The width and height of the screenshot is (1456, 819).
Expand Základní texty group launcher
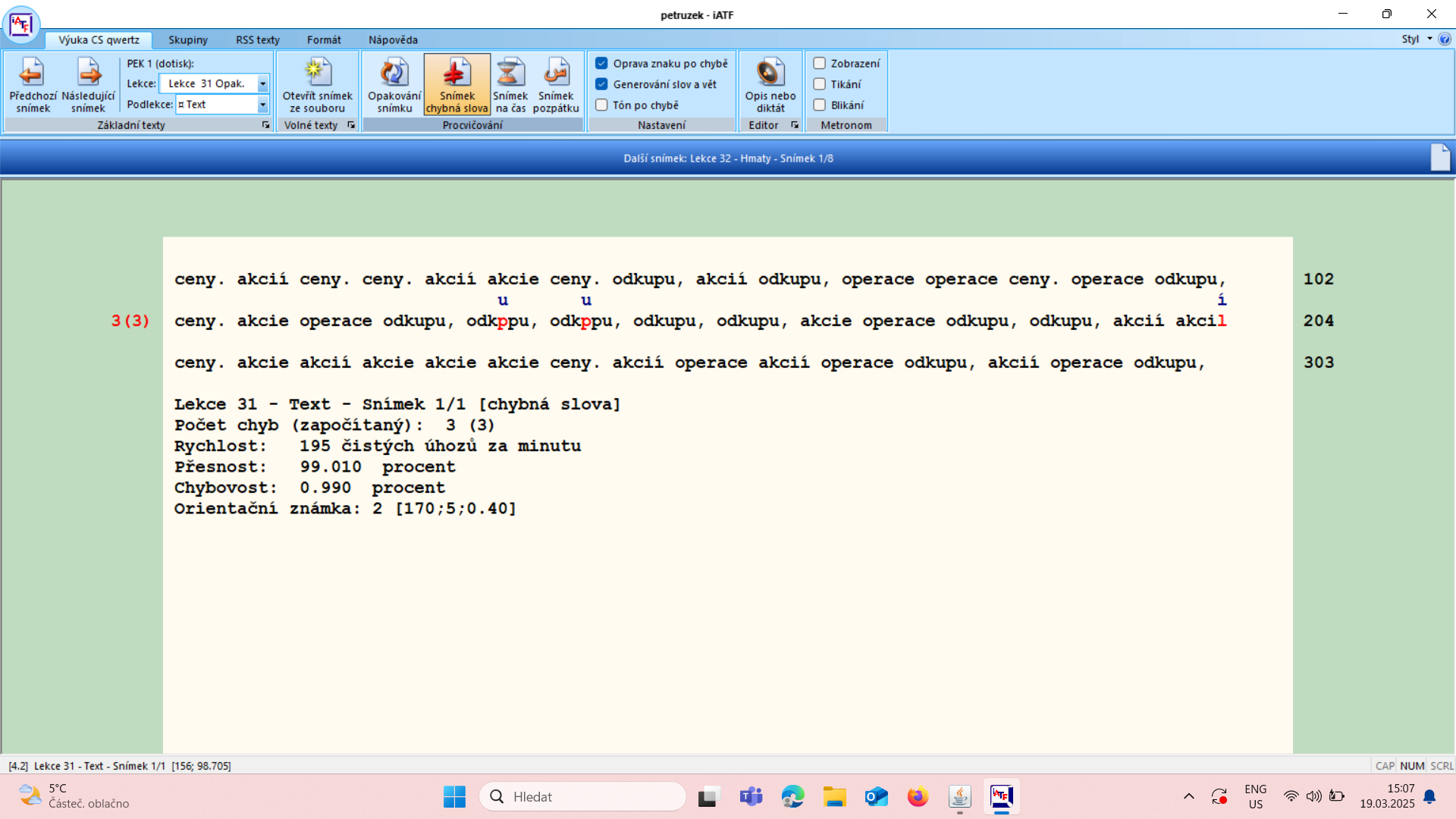tap(266, 125)
